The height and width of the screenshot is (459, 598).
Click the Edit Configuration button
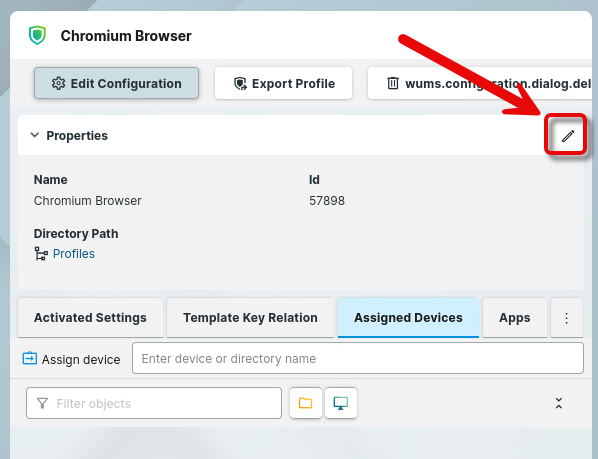116,83
